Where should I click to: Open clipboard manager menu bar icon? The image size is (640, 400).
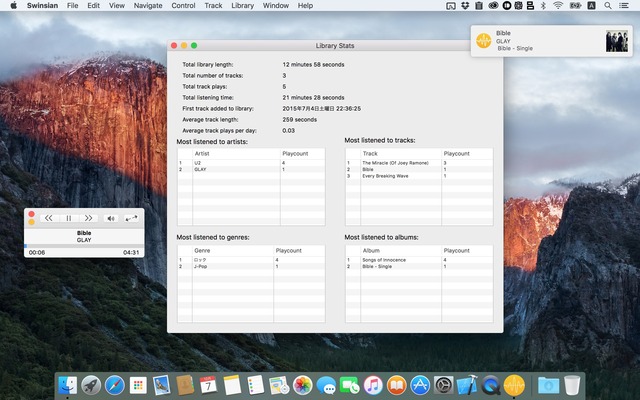[479, 6]
